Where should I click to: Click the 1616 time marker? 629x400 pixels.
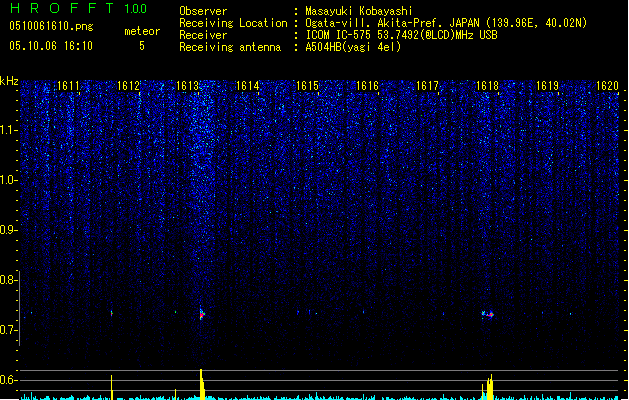[367, 86]
